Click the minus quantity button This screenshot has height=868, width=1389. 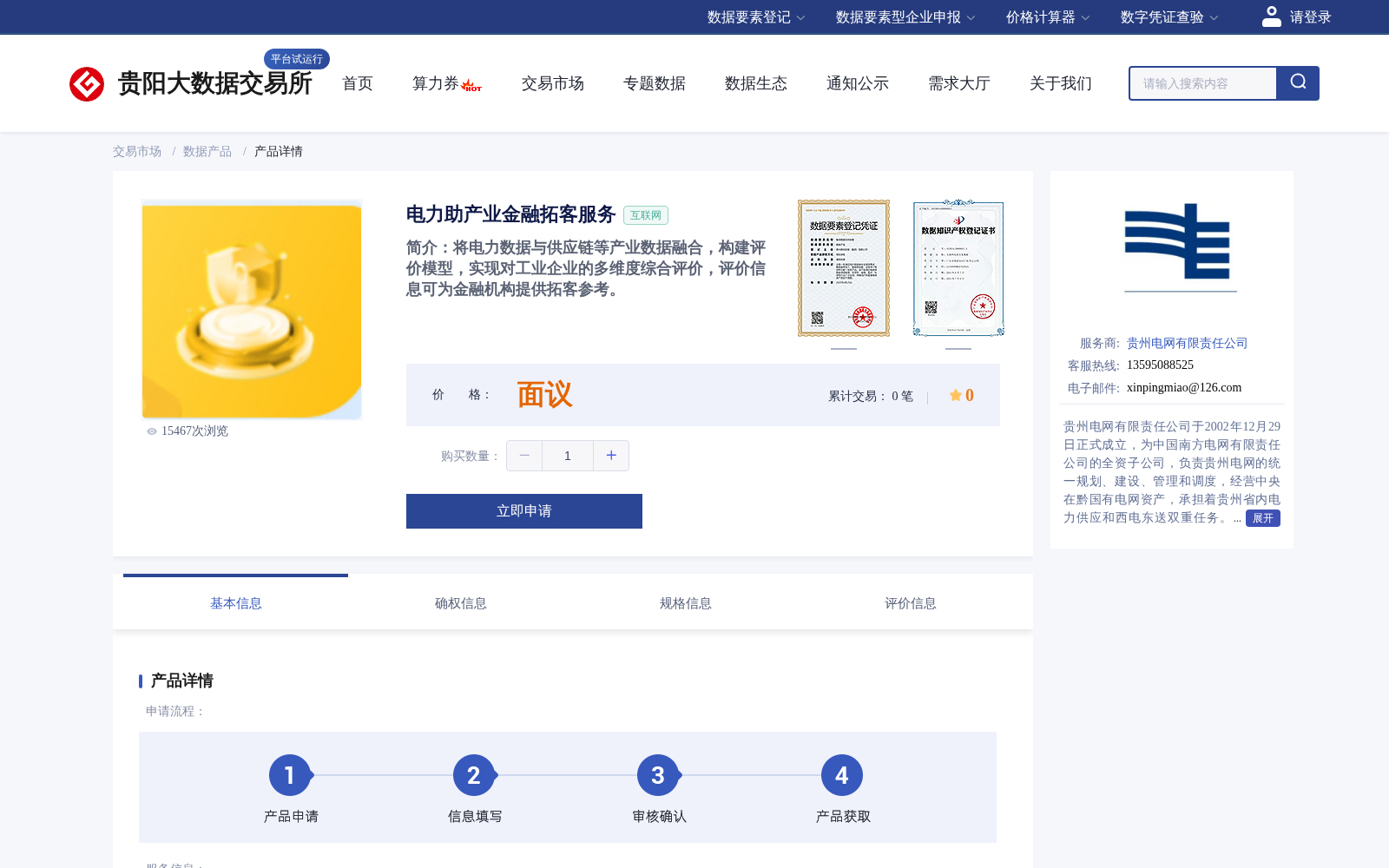pyautogui.click(x=524, y=456)
